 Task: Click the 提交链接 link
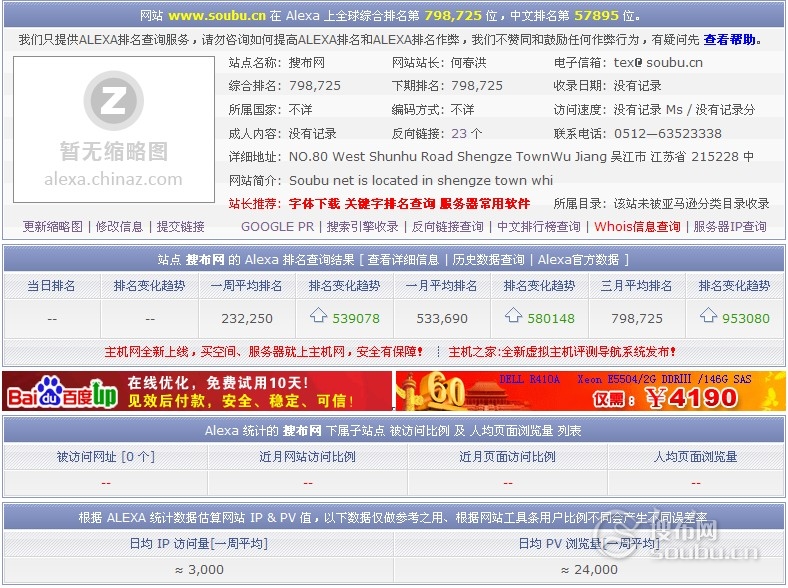click(180, 227)
